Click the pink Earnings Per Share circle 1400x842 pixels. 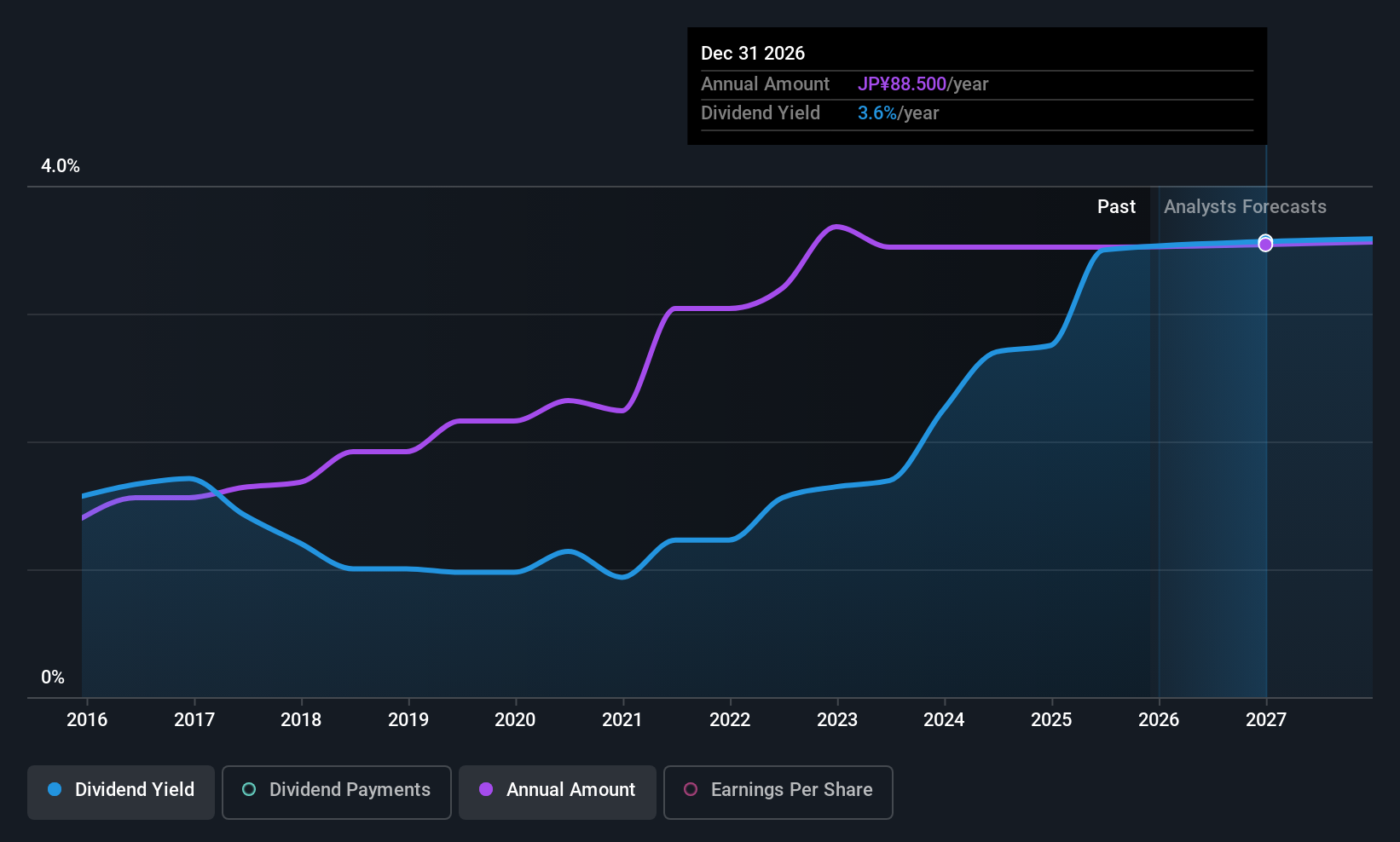(691, 790)
